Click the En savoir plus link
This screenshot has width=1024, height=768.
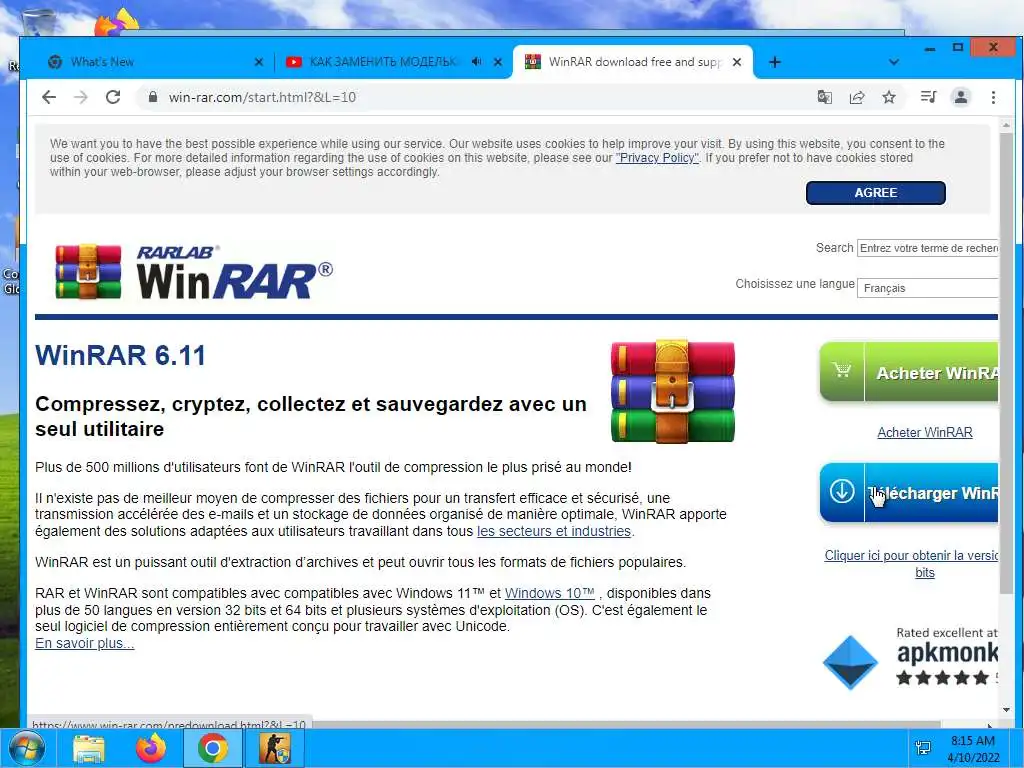pyautogui.click(x=84, y=643)
